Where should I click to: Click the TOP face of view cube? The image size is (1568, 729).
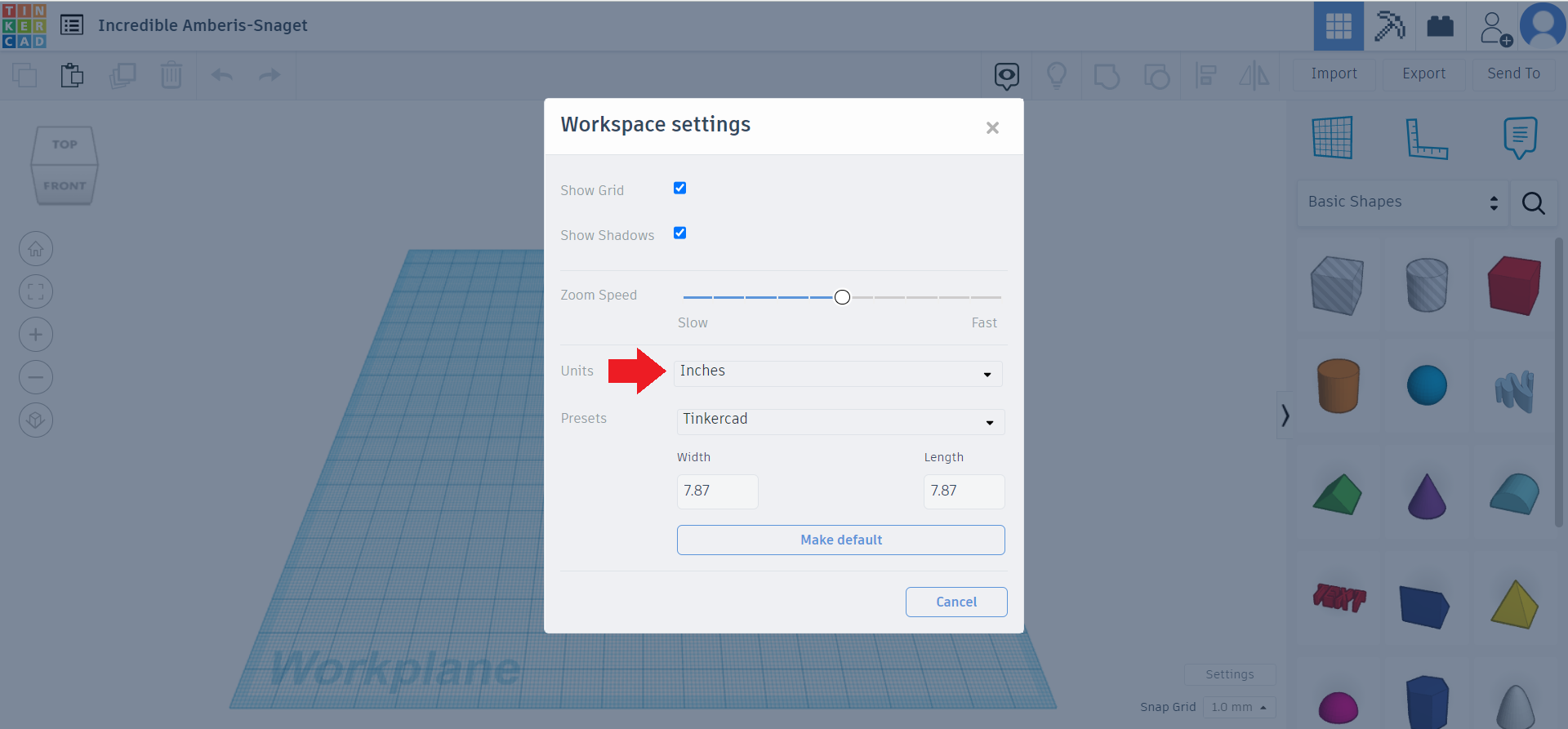pyautogui.click(x=65, y=144)
